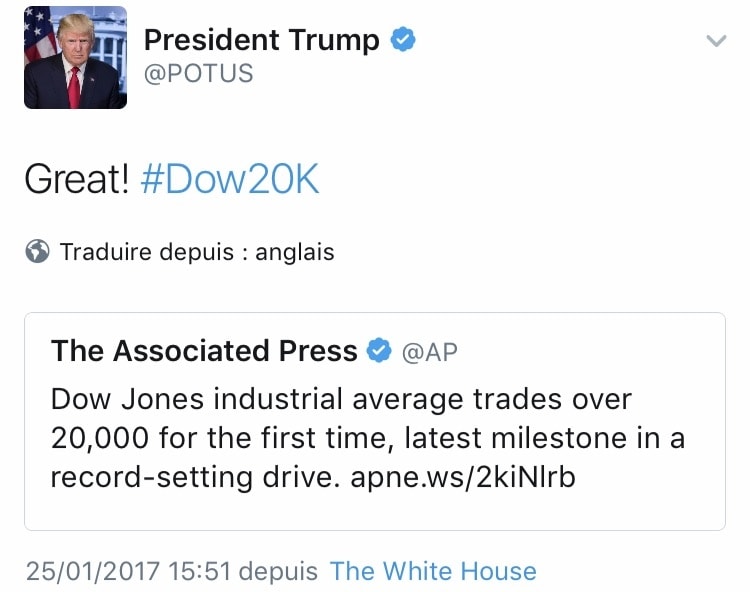Click verified badge beside President Trump
Image resolution: width=750 pixels, height=592 pixels.
coord(403,40)
